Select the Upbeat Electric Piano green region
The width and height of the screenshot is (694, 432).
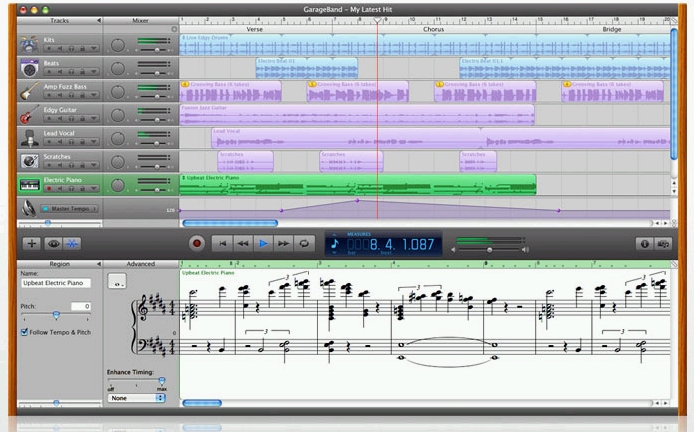358,185
